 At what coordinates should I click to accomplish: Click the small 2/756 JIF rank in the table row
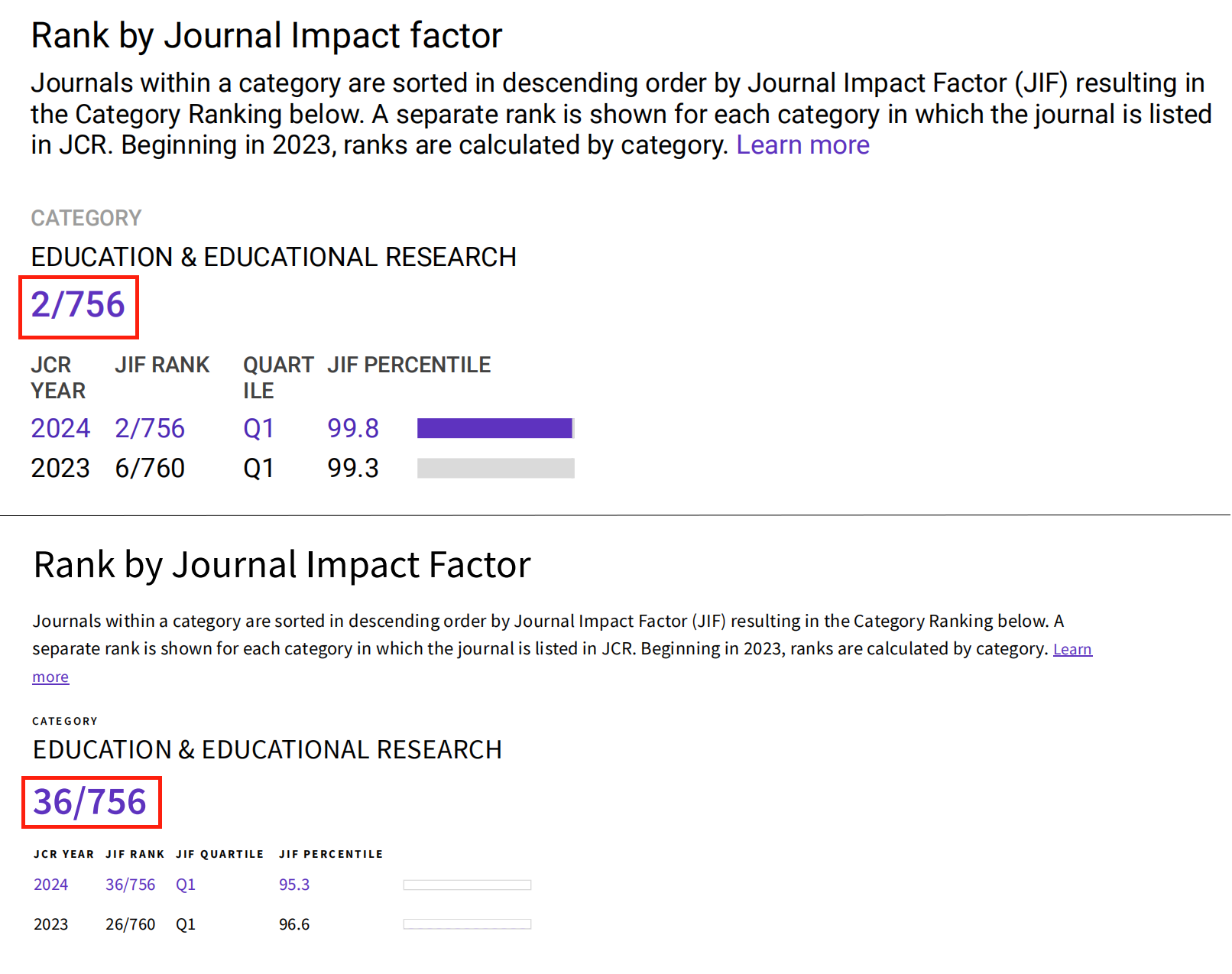(150, 428)
